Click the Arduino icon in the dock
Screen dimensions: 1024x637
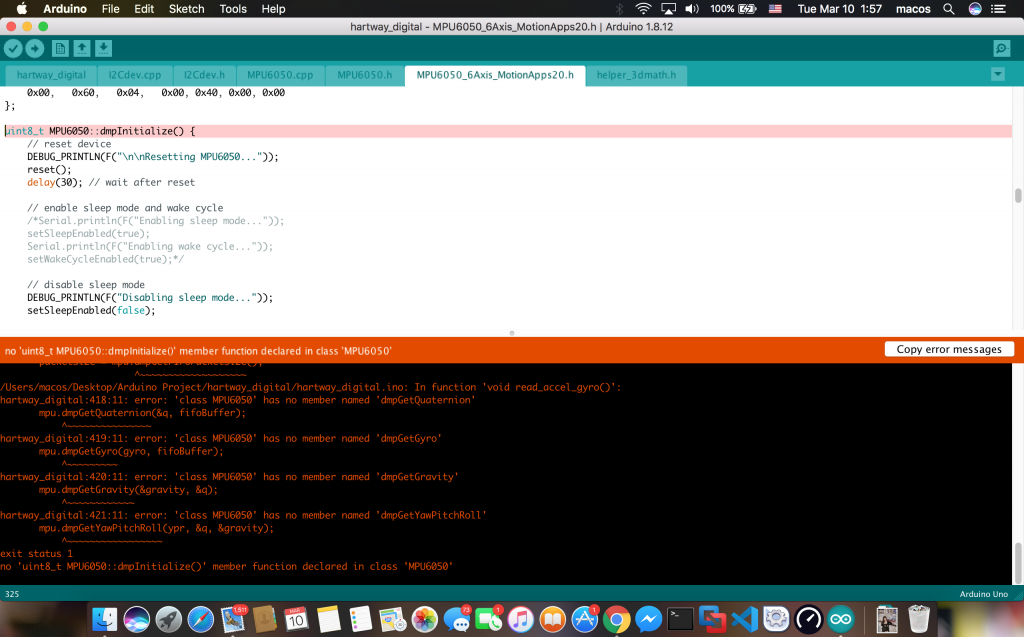840,619
